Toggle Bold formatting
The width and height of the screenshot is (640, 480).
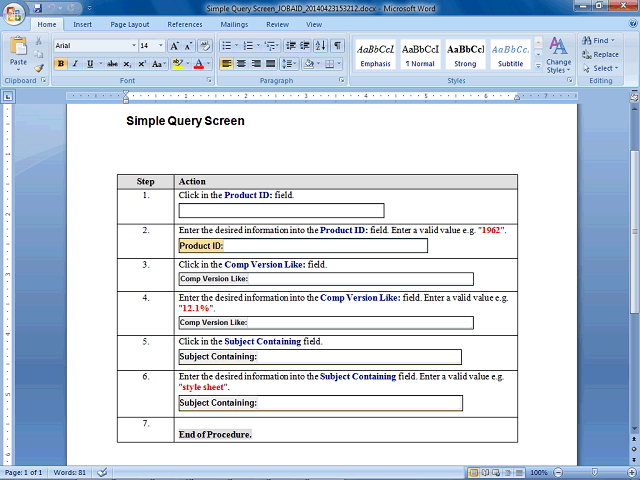tap(61, 64)
